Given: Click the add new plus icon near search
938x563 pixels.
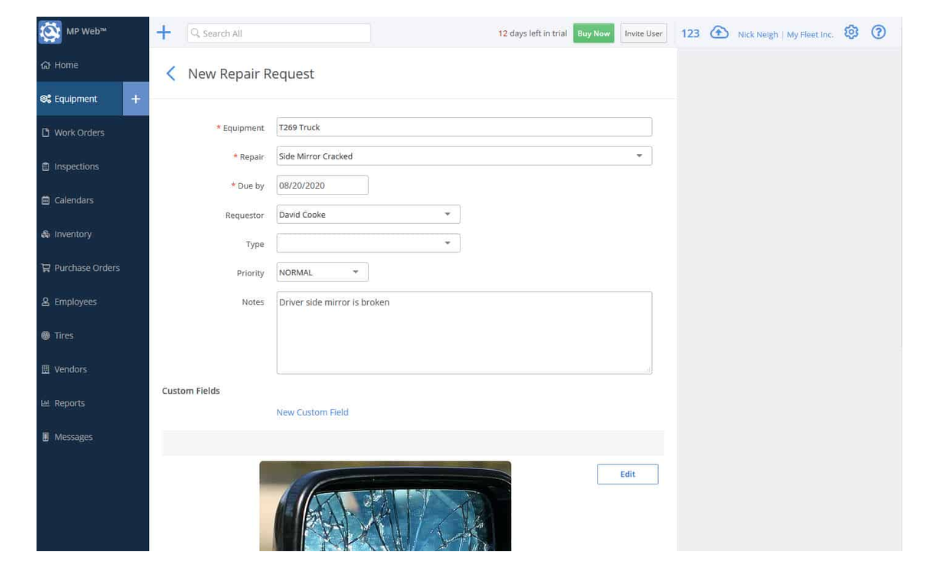Looking at the screenshot, I should 165,33.
